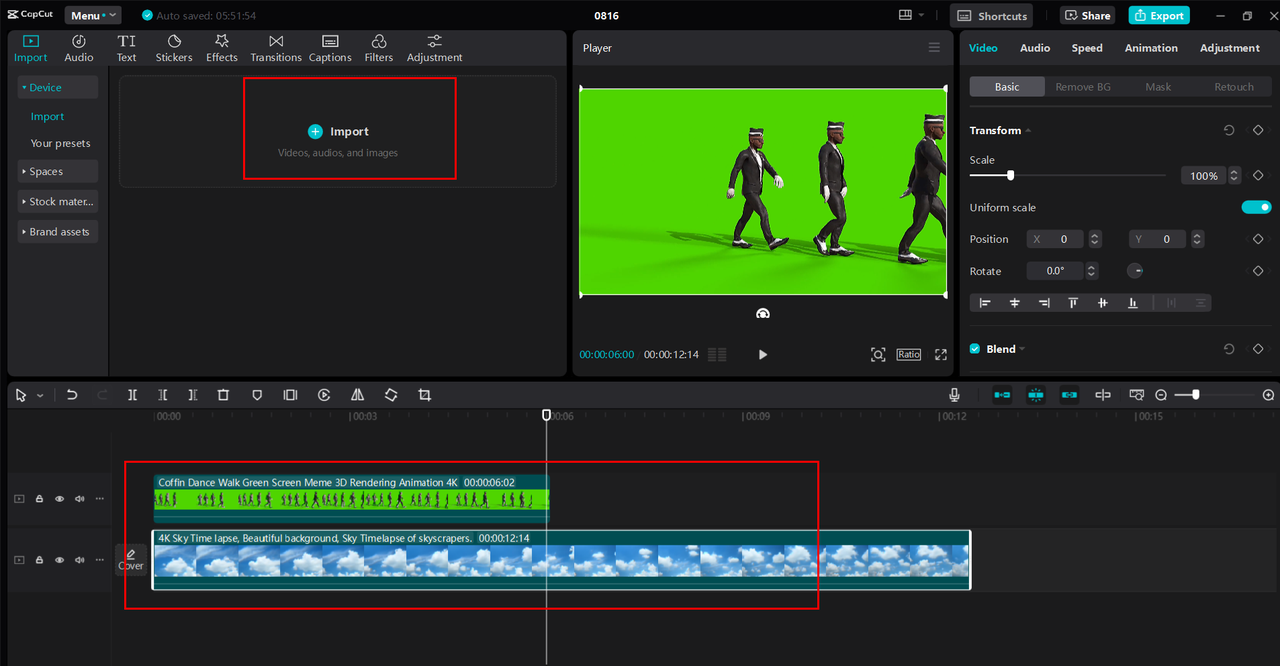1280x666 pixels.
Task: Collapse the Device tree section
Action: point(57,87)
